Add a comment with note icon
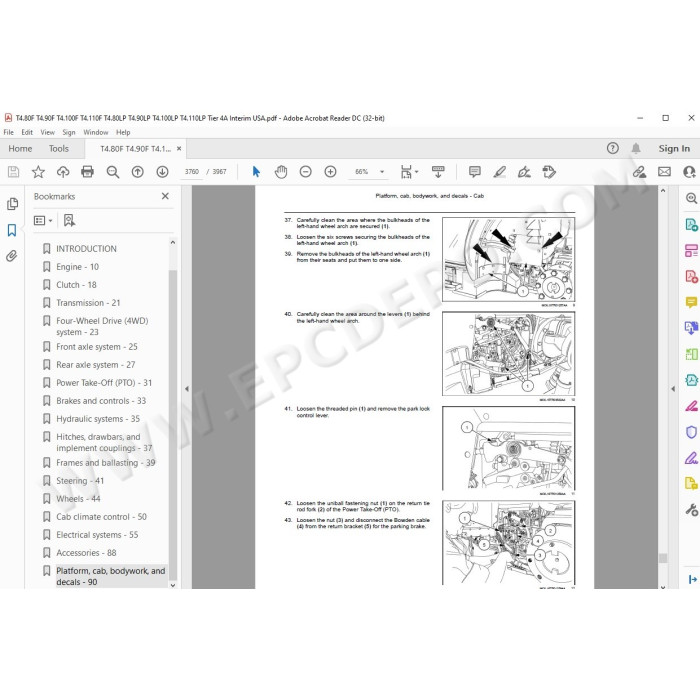Viewport: 700px width, 700px height. point(475,172)
